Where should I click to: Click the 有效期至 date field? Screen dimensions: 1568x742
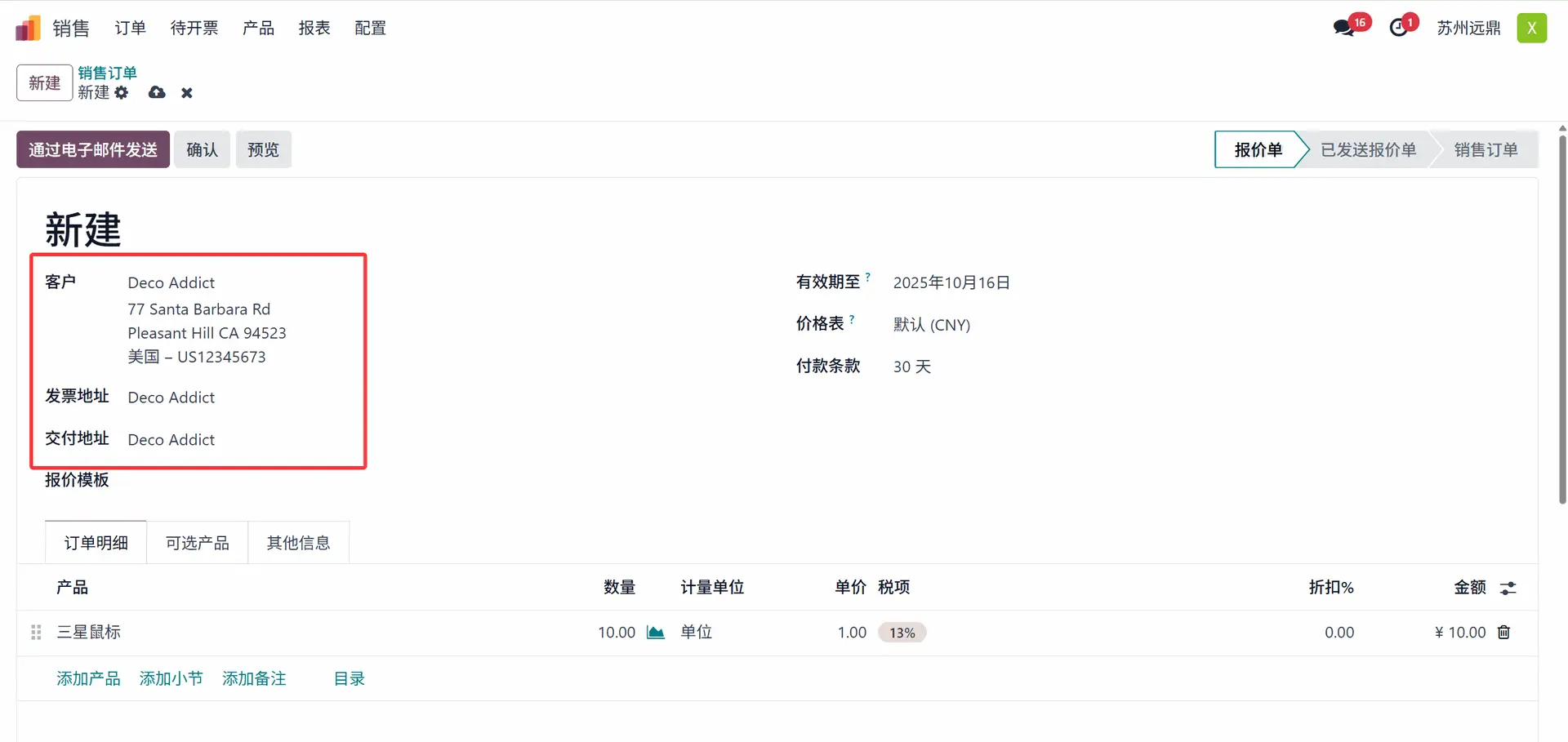pos(951,283)
